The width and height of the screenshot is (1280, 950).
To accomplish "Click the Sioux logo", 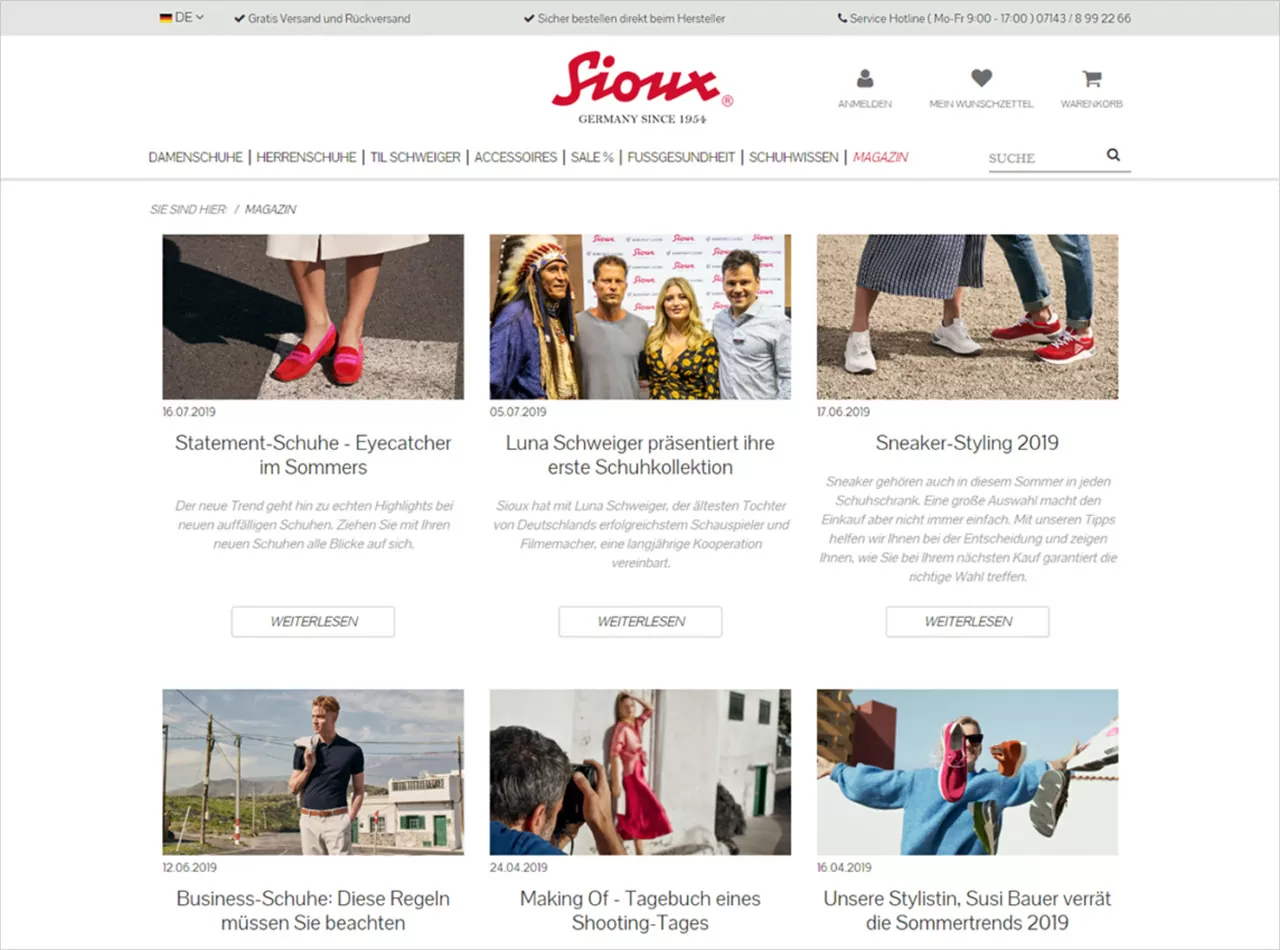I will 642,87.
